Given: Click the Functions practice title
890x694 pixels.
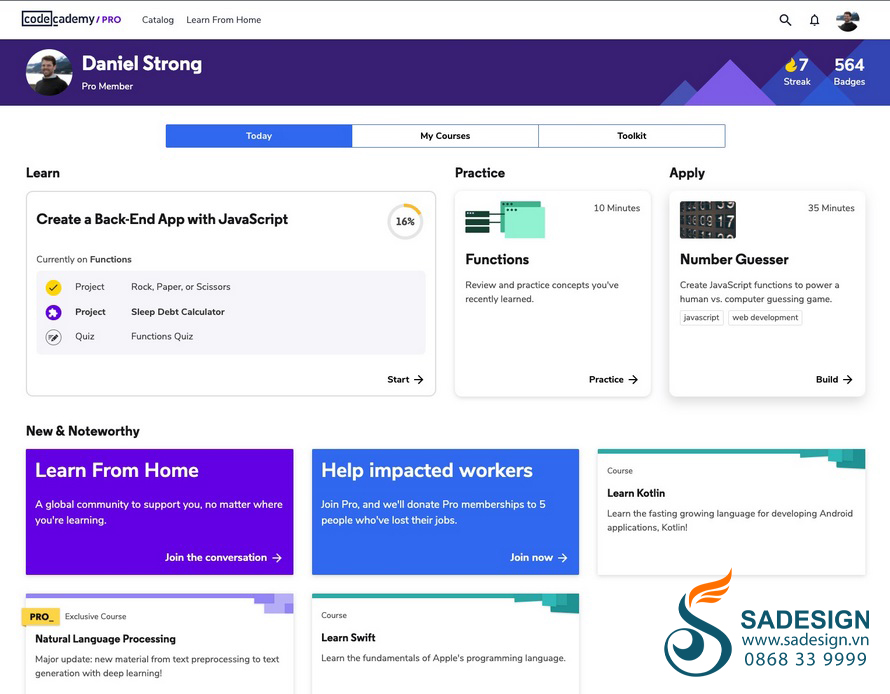Looking at the screenshot, I should pos(497,260).
